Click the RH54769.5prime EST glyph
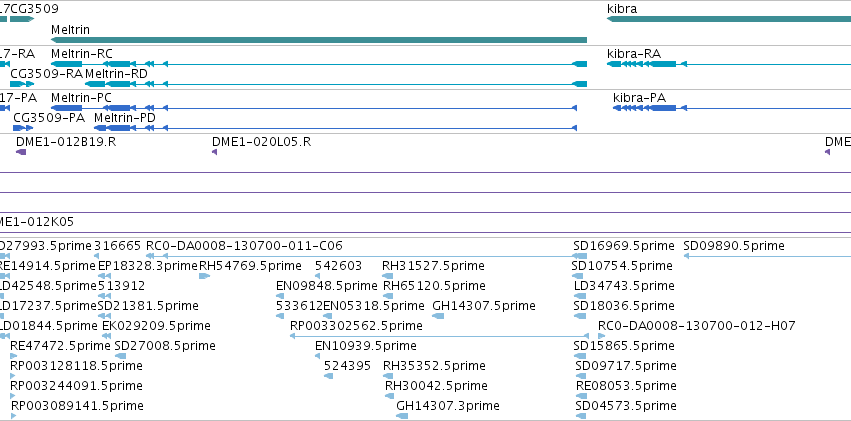Screen dimensions: 851x421 point(204,276)
